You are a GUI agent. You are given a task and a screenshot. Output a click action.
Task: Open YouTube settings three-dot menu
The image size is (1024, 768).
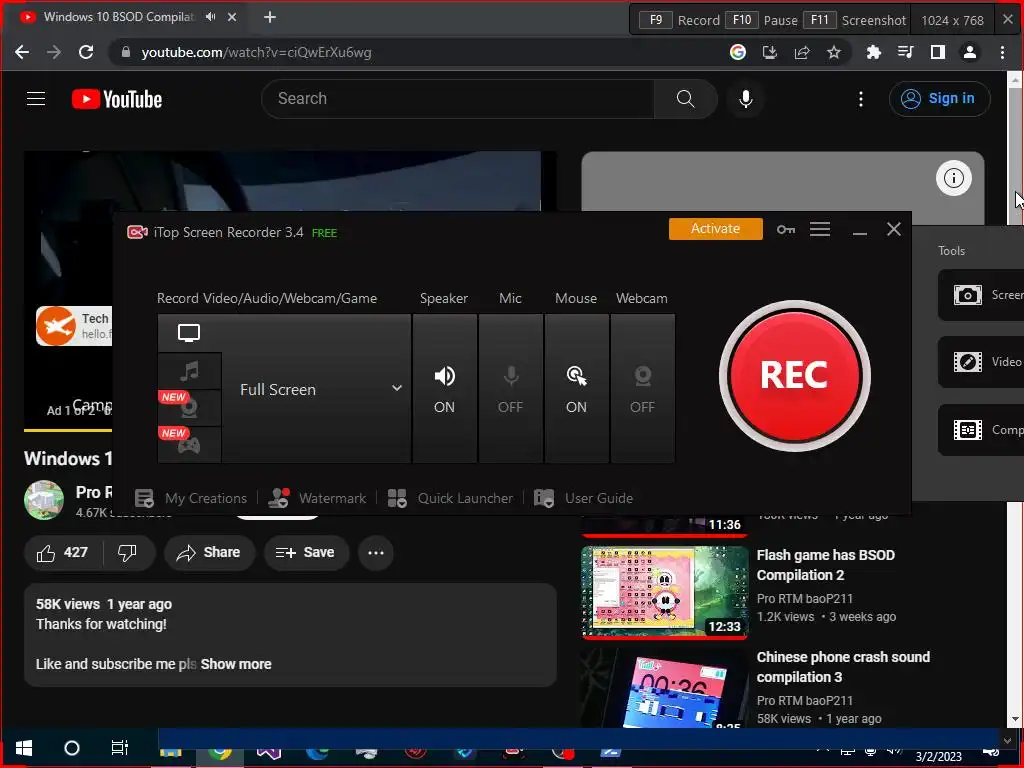(861, 99)
